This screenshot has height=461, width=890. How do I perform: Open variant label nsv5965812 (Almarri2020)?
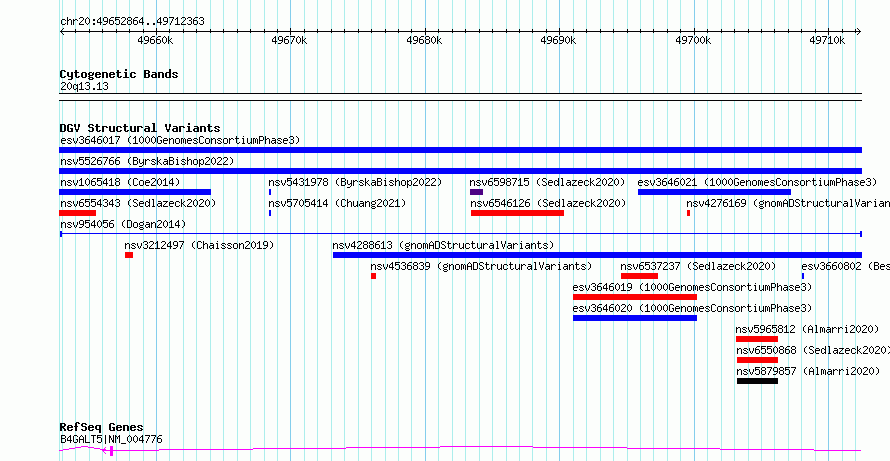(807, 329)
